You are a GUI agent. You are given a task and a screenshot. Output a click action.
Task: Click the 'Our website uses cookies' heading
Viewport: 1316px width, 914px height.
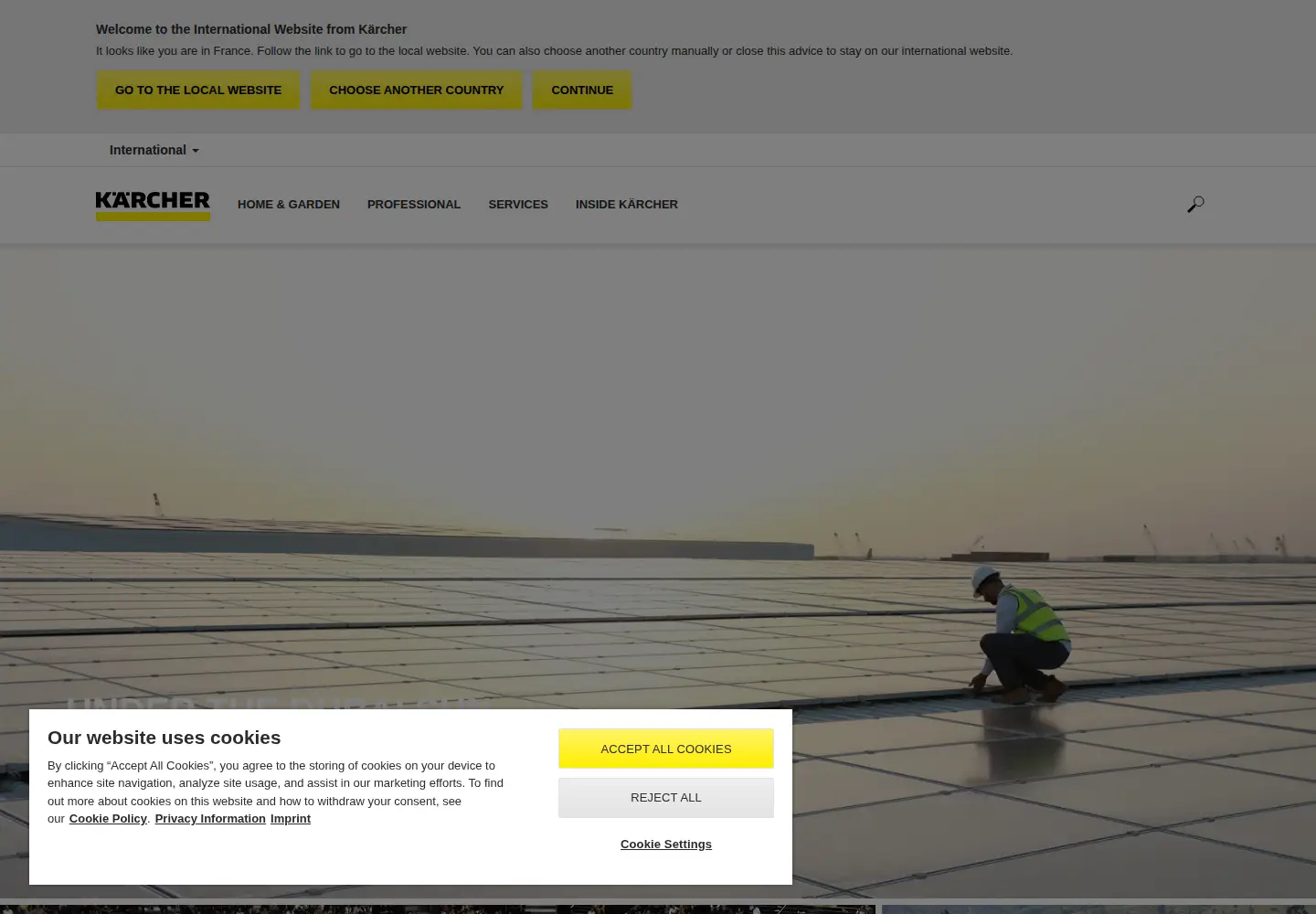tap(164, 738)
